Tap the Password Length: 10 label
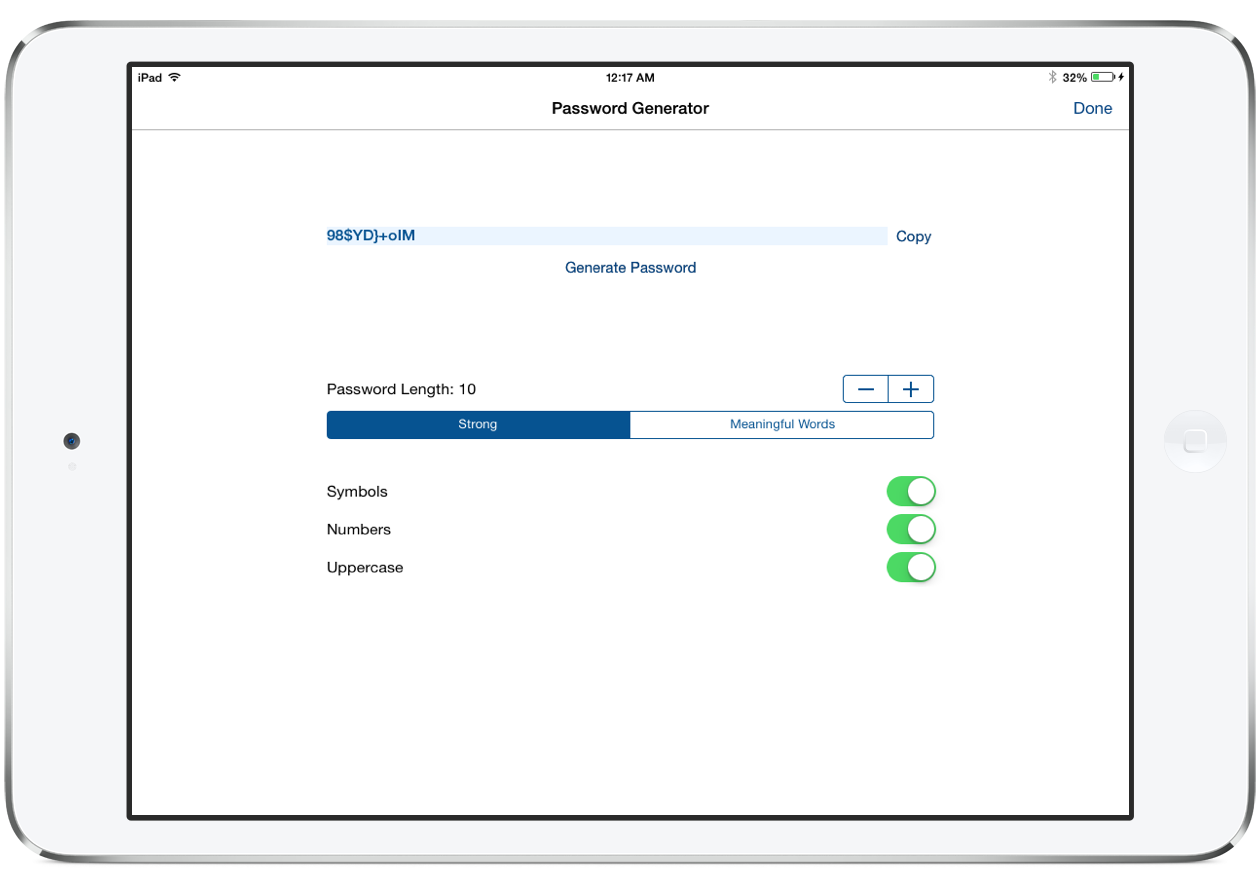 pyautogui.click(x=401, y=389)
